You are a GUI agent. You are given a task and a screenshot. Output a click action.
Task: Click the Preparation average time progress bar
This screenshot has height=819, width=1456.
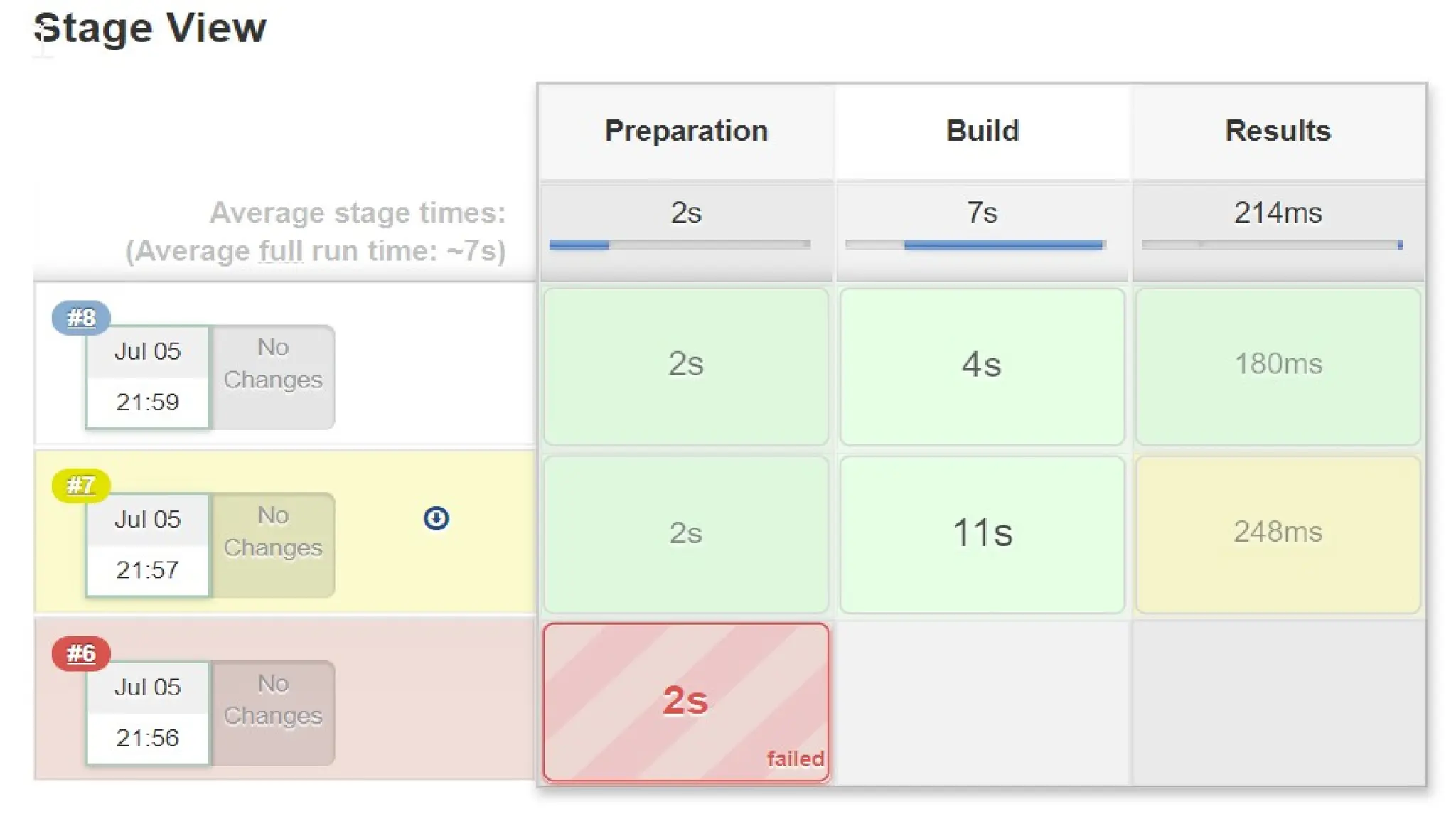679,245
